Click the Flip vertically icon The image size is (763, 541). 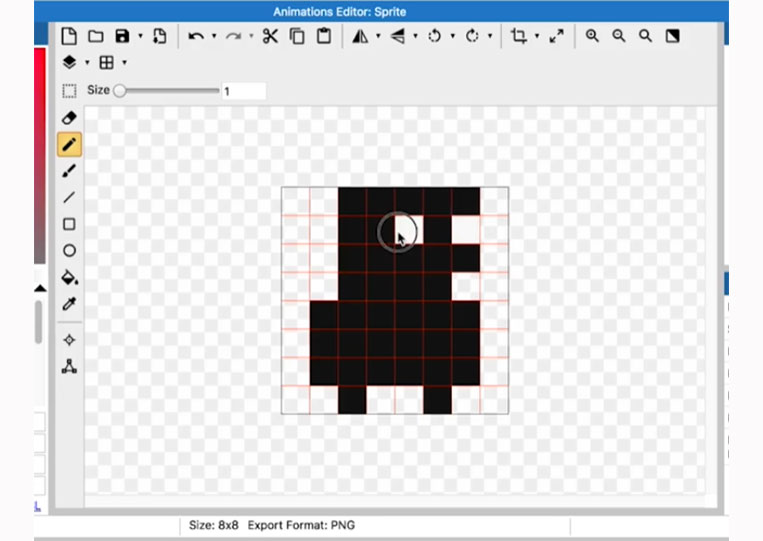[398, 36]
